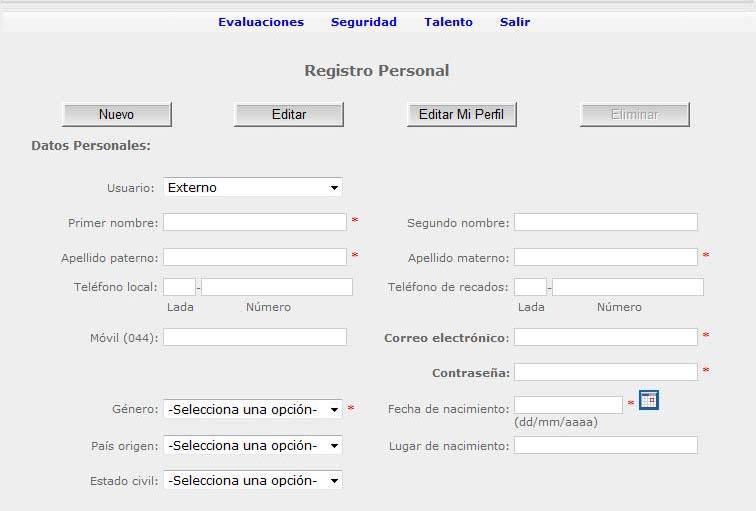
Task: Focus the Primer nombre text field
Action: [x=255, y=222]
